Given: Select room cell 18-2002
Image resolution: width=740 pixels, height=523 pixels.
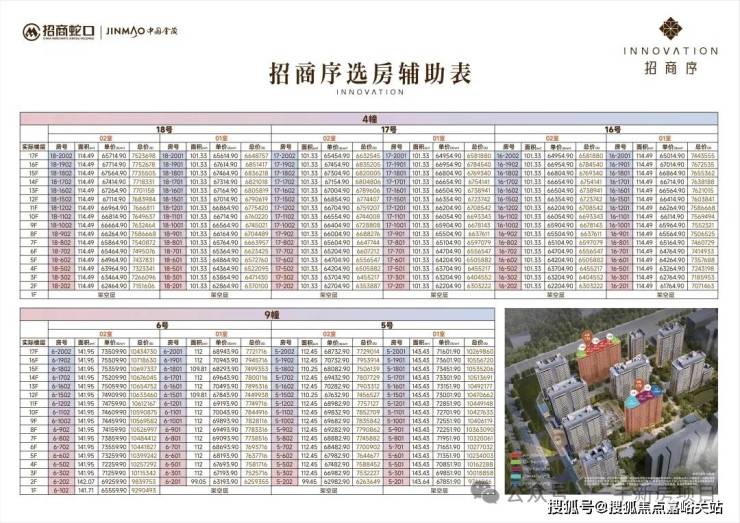Looking at the screenshot, I should click(61, 156).
